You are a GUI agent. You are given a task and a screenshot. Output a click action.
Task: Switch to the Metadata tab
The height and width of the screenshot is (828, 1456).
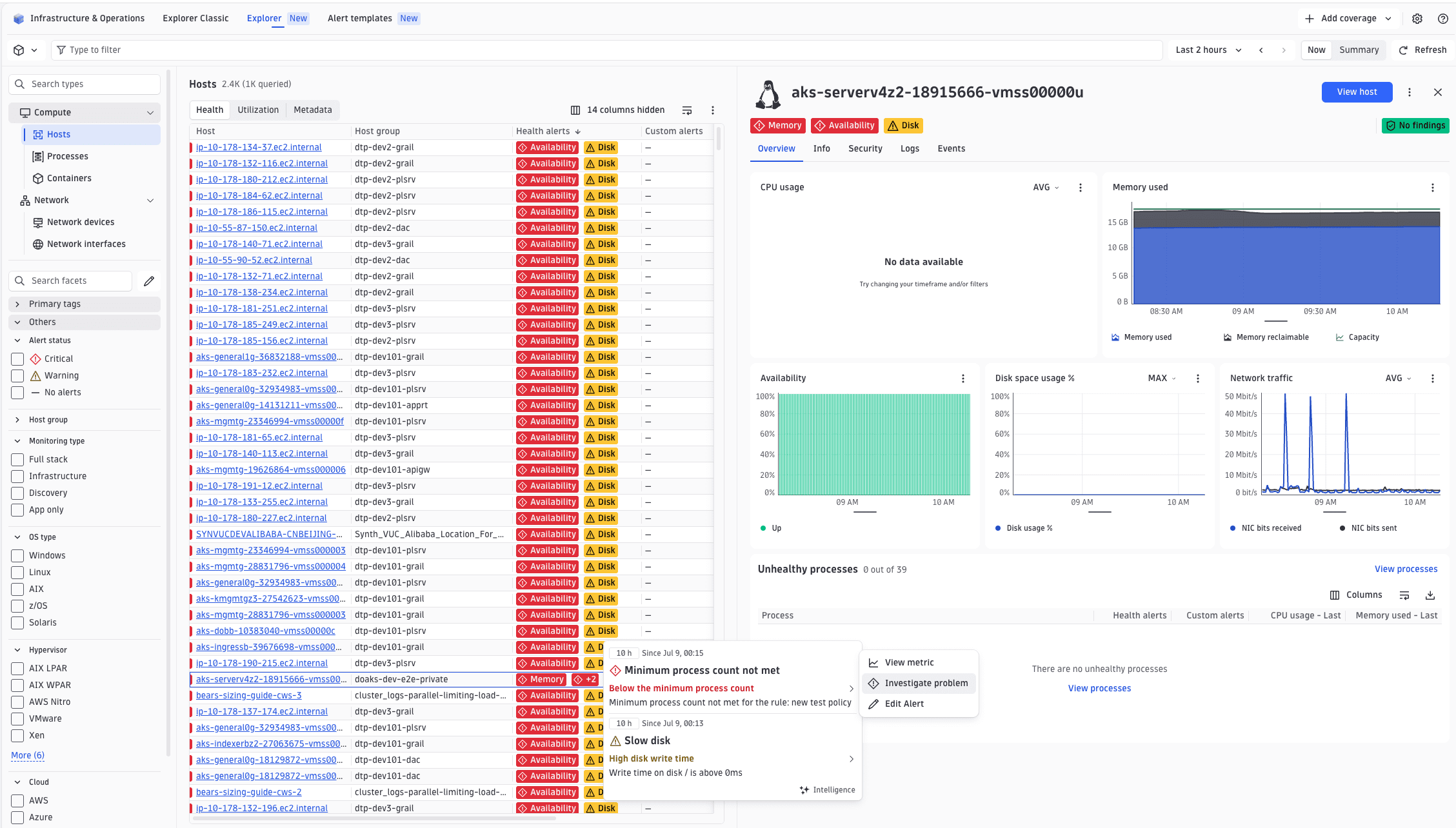tap(313, 110)
